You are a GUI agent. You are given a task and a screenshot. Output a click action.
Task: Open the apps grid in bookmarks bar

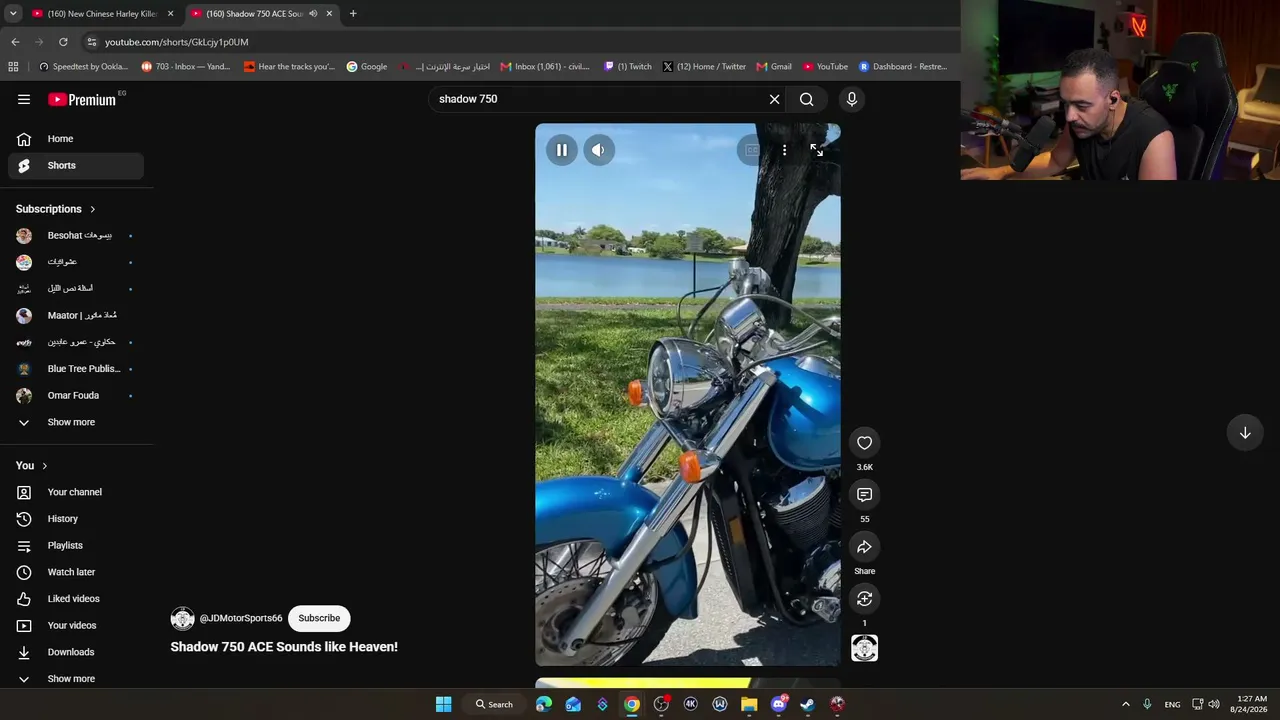[x=13, y=67]
